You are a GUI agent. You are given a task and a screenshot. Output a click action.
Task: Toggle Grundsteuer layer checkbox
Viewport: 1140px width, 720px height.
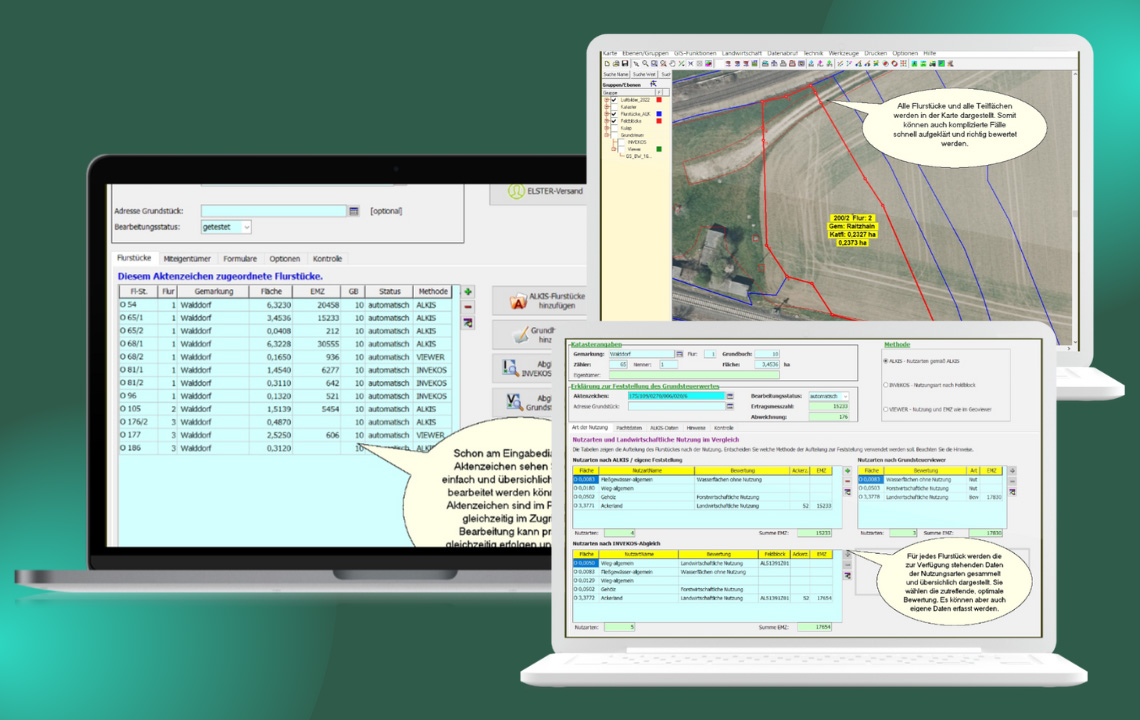[x=614, y=135]
